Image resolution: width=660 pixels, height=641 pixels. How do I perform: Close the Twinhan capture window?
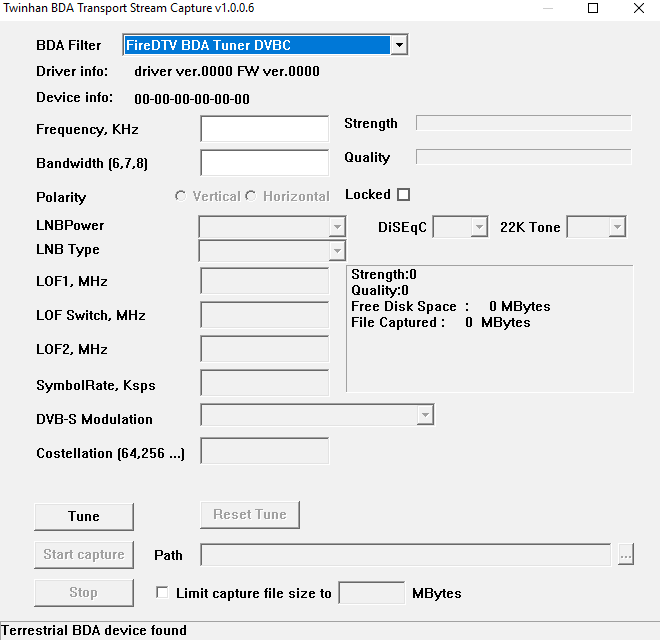click(x=639, y=8)
